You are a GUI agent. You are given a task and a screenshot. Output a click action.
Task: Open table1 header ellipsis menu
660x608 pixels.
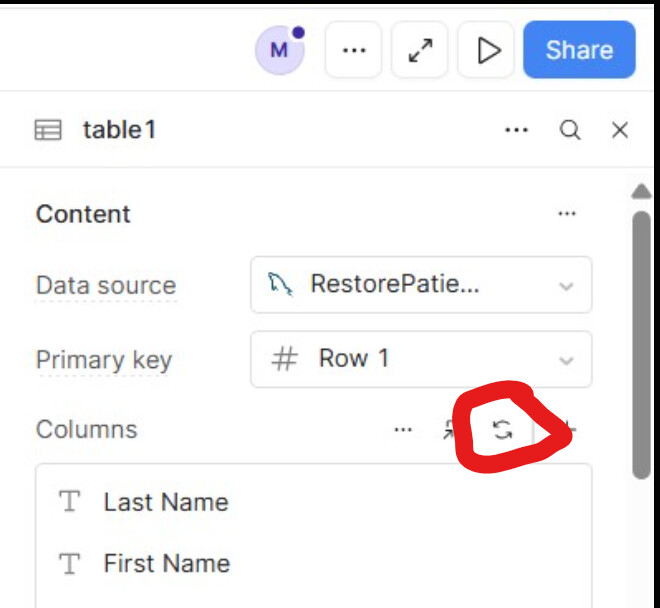click(516, 130)
